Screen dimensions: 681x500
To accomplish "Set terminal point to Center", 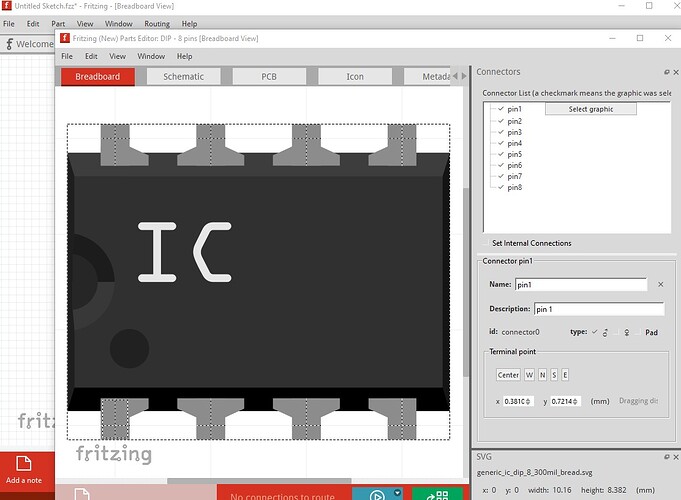I will point(508,375).
